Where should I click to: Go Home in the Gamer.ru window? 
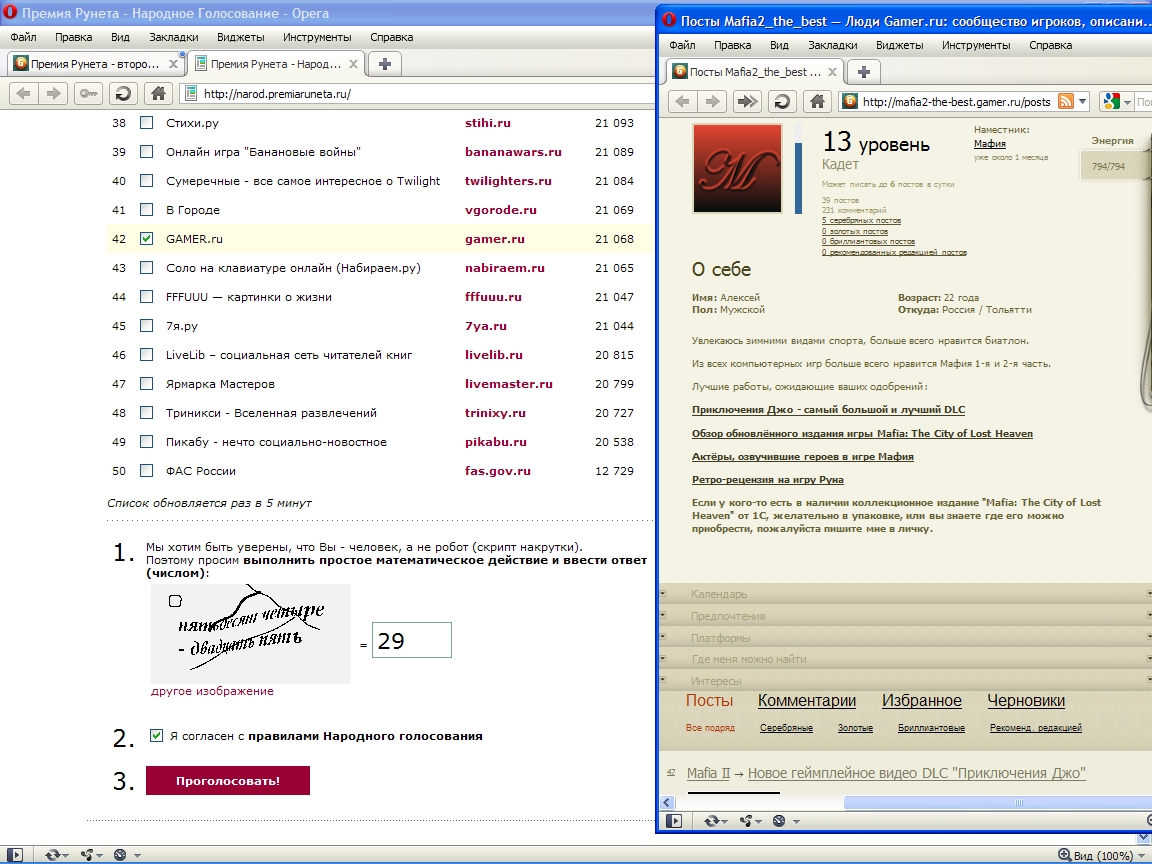click(x=817, y=101)
